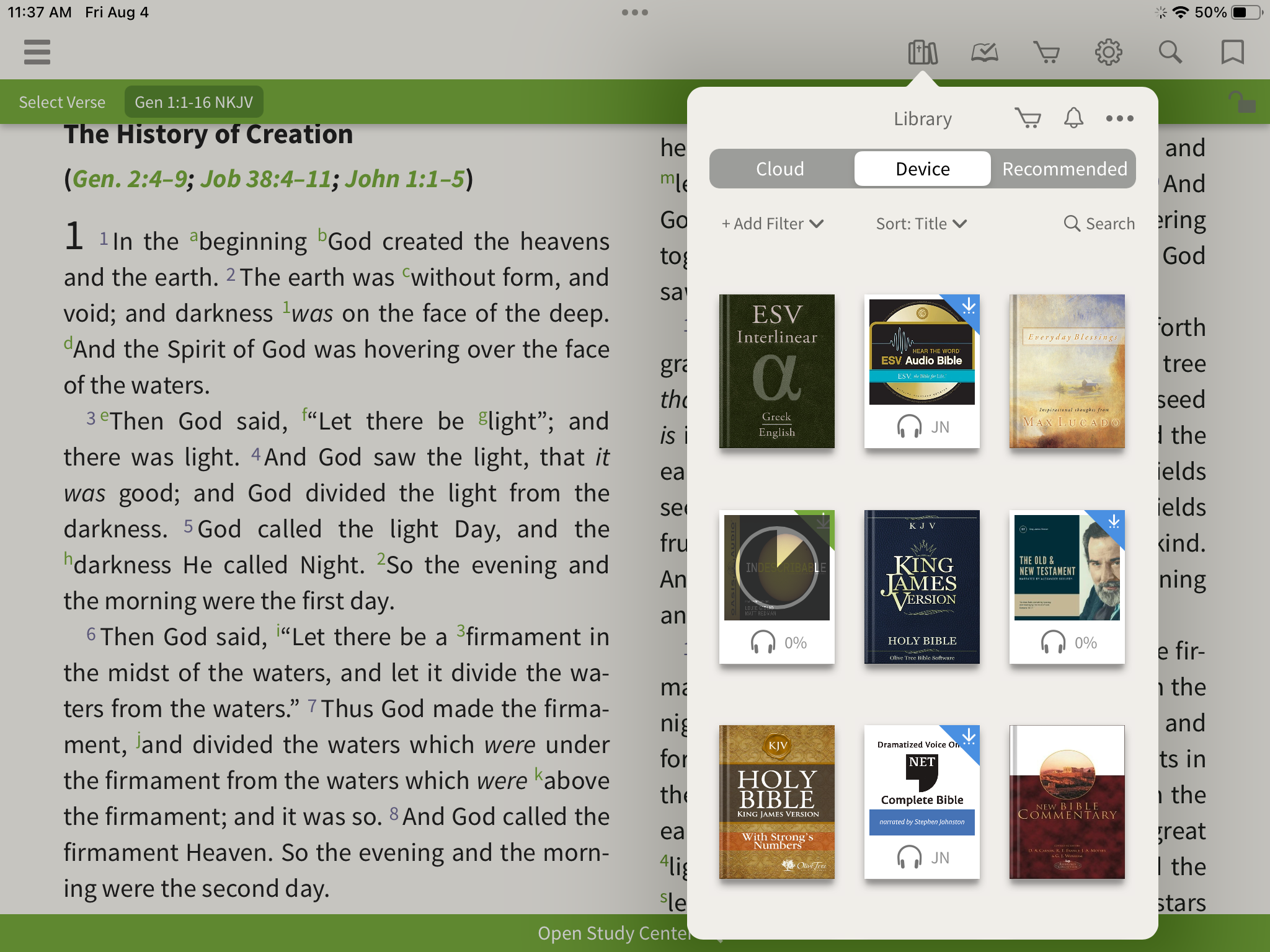Switch to Recommended tab
The image size is (1270, 952).
point(1064,169)
